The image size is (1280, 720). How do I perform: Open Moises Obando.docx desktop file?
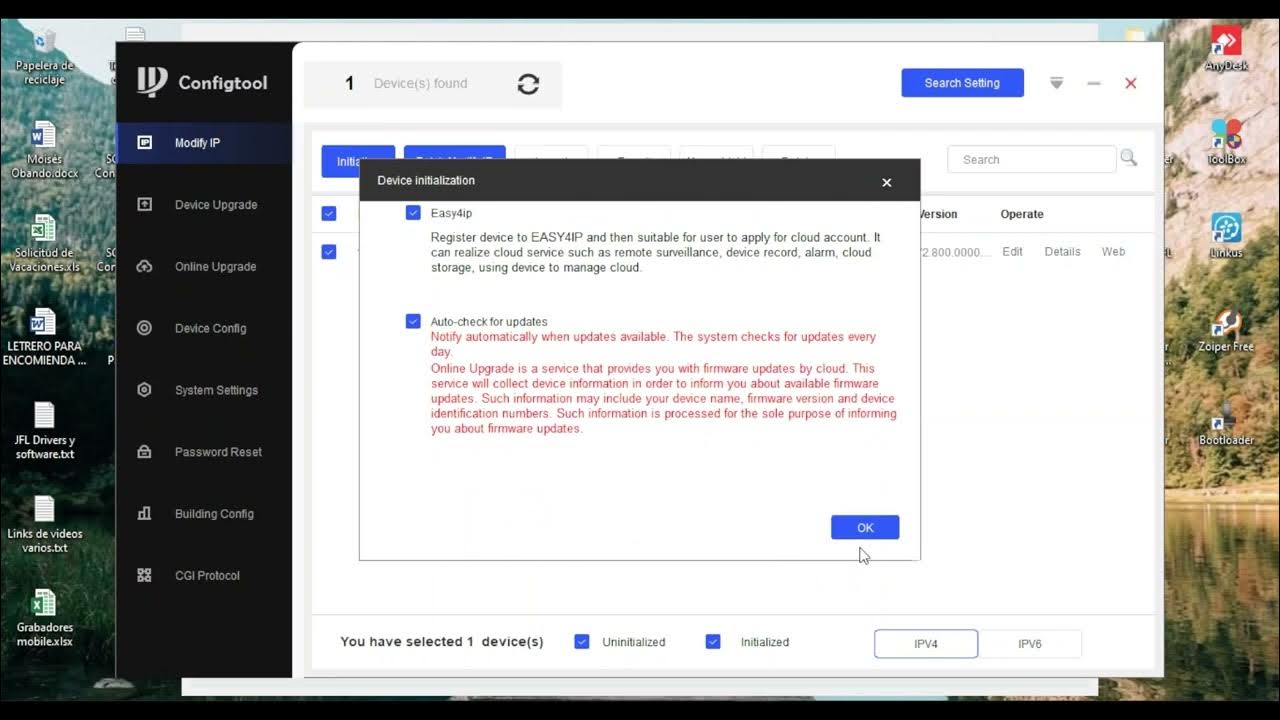click(x=43, y=150)
